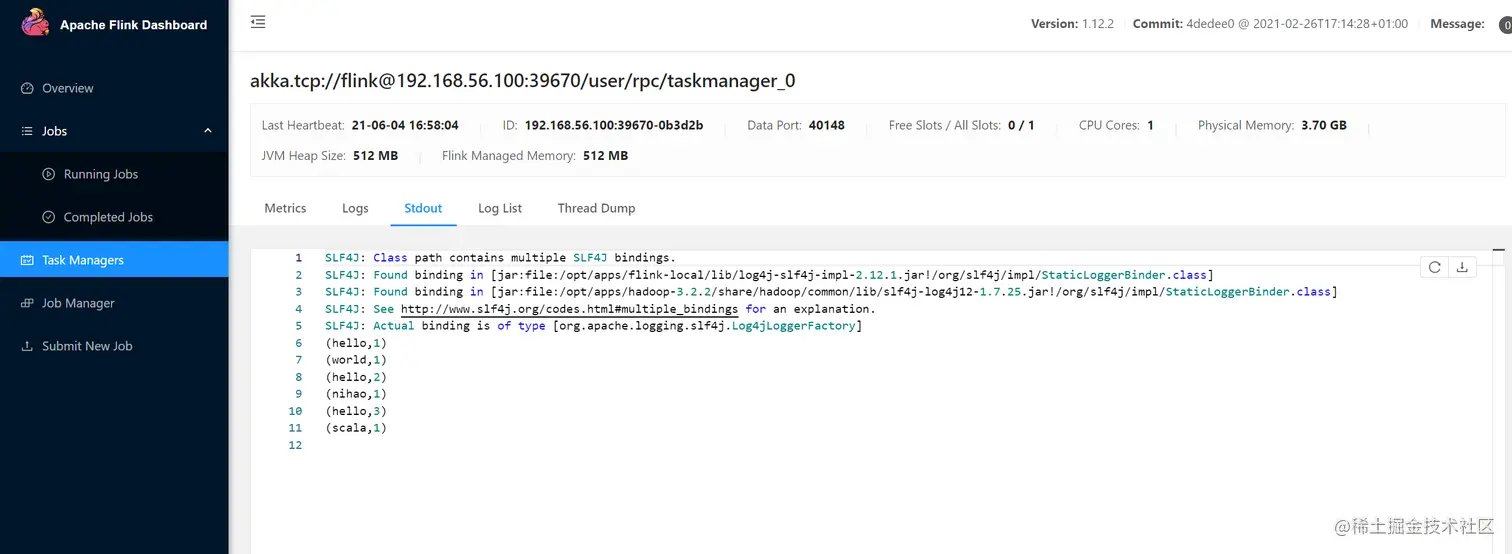Image resolution: width=1512 pixels, height=554 pixels.
Task: Click the Last Heartbeat timestamp value
Action: click(405, 126)
